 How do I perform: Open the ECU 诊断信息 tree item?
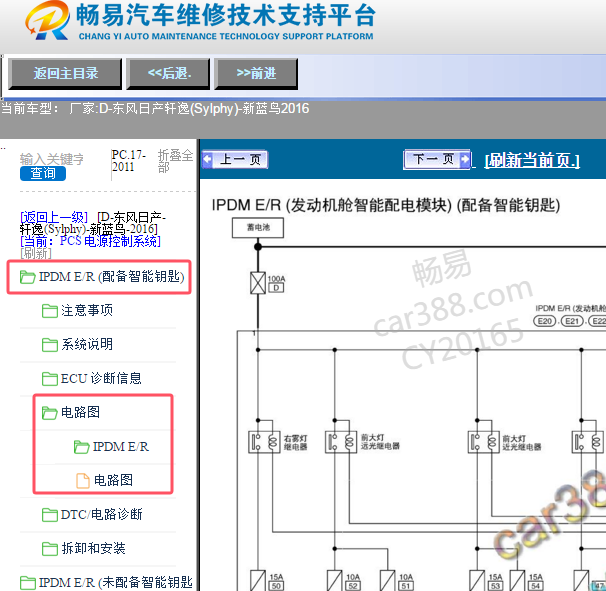coord(101,378)
